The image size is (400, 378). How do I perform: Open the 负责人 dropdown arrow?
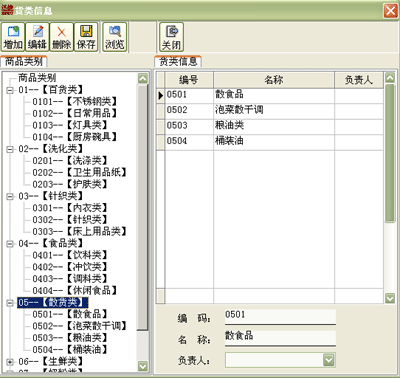pos(329,360)
